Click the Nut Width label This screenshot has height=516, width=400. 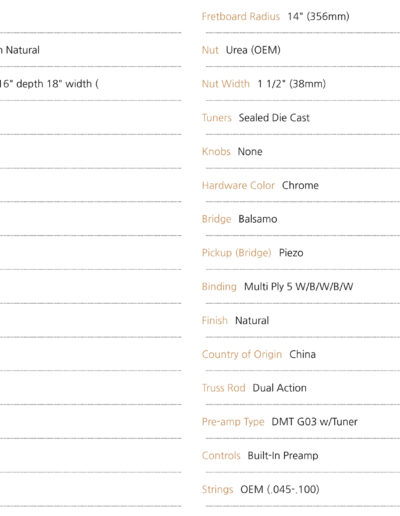coord(226,84)
